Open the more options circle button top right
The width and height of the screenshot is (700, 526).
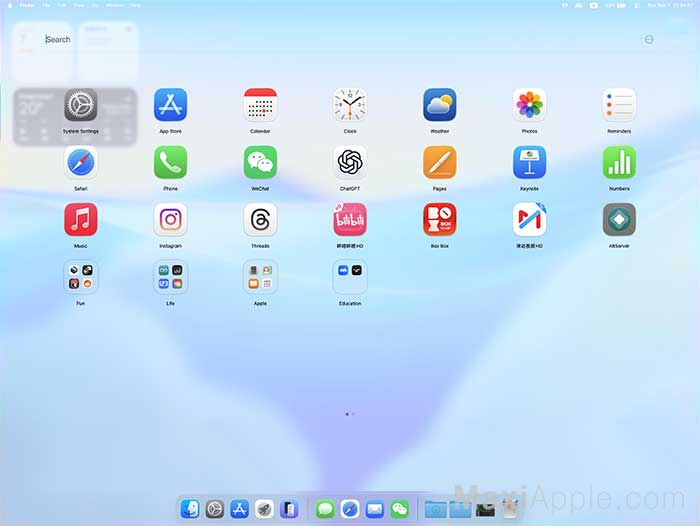click(x=649, y=39)
